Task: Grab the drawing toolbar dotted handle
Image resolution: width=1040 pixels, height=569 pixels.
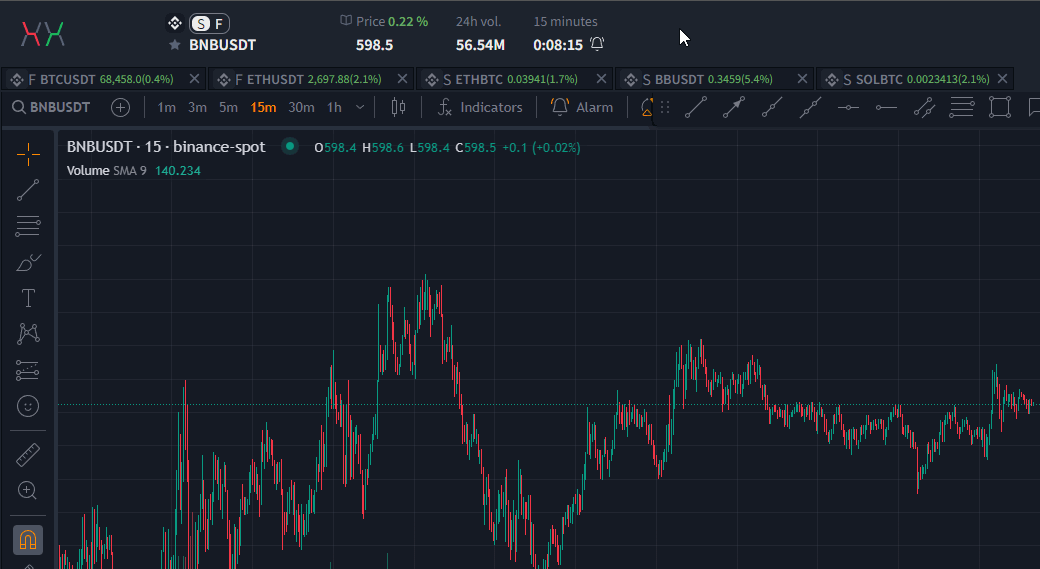Action: click(665, 107)
